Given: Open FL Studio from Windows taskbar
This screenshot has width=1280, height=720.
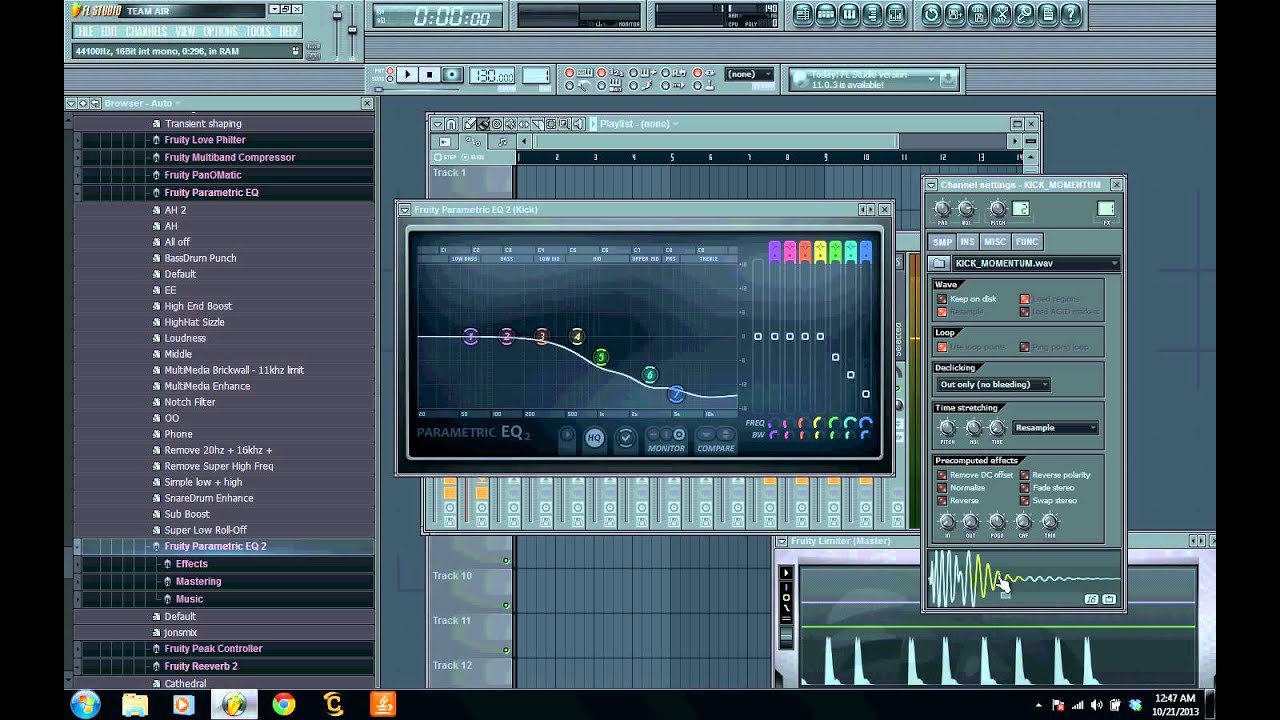Looking at the screenshot, I should coord(233,704).
